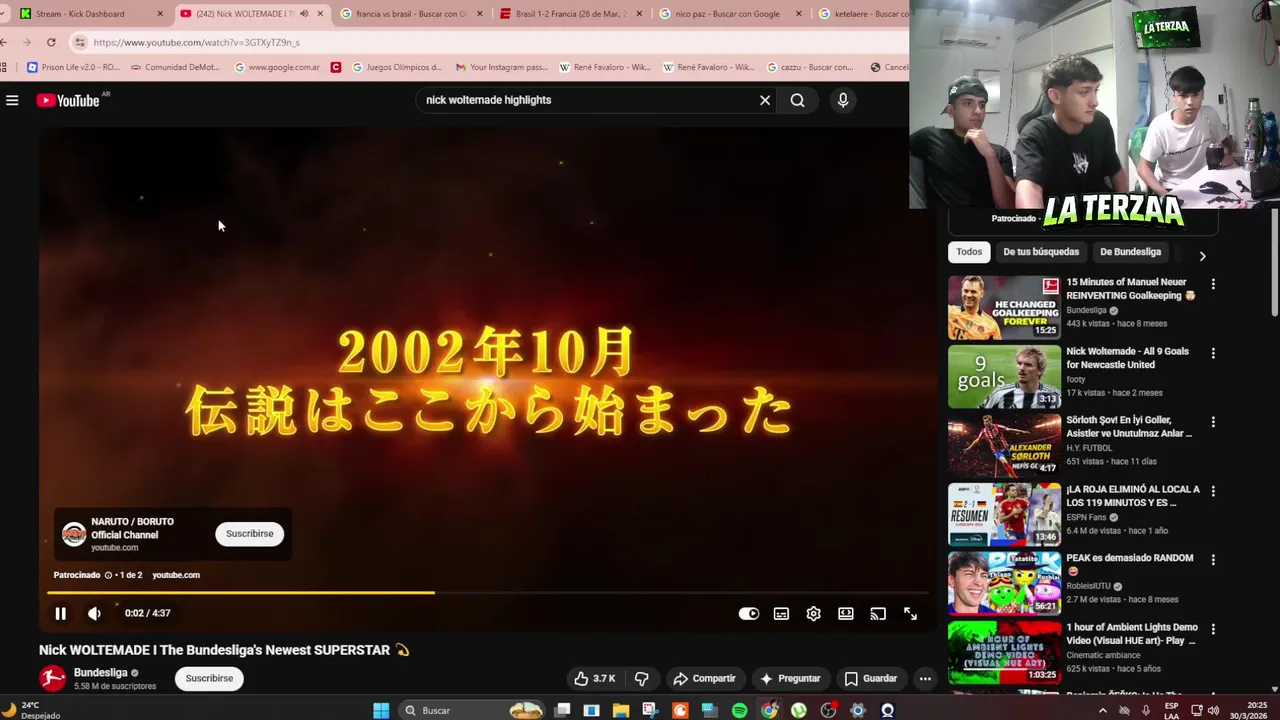Open options for Sørloth Şov video

coord(1213,423)
